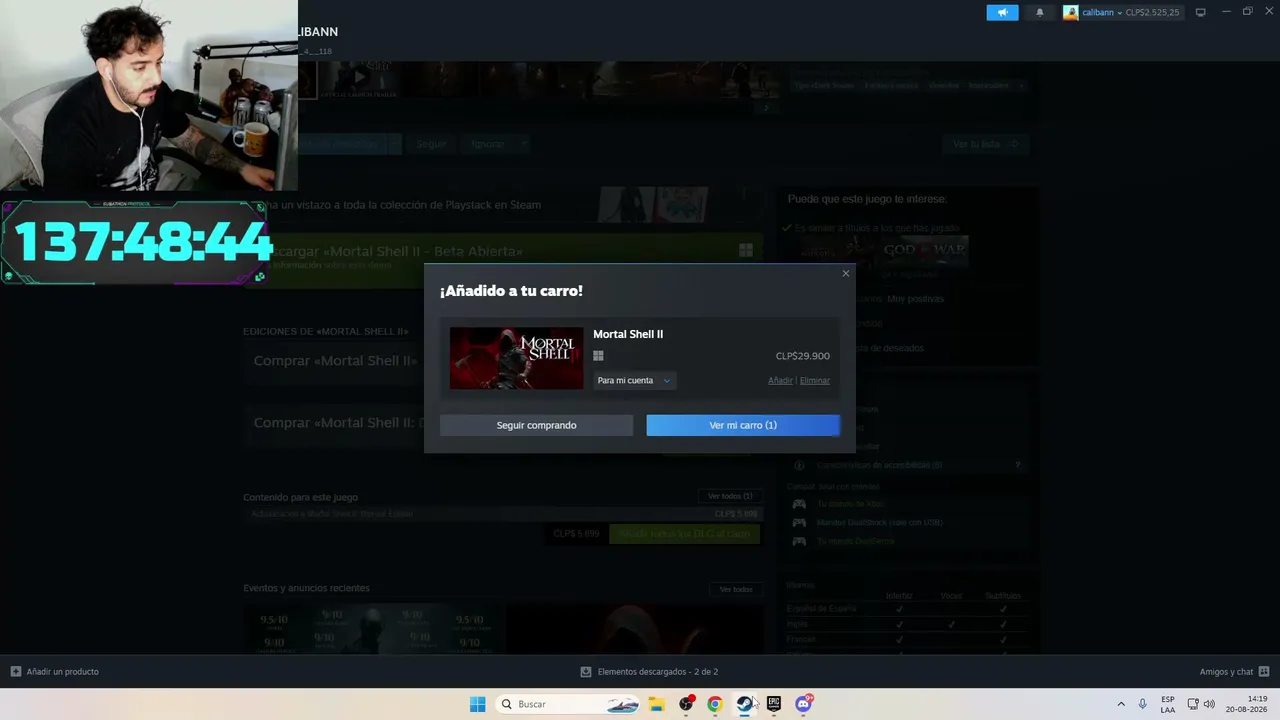Click the friends chat icon in footer

click(x=1264, y=672)
